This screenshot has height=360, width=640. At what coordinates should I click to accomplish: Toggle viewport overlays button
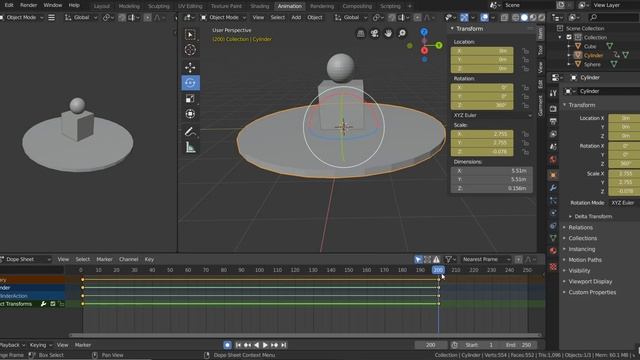pos(484,18)
